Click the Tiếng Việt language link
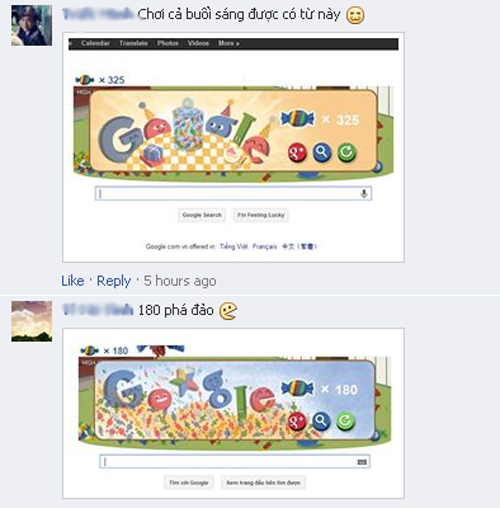 tap(233, 246)
